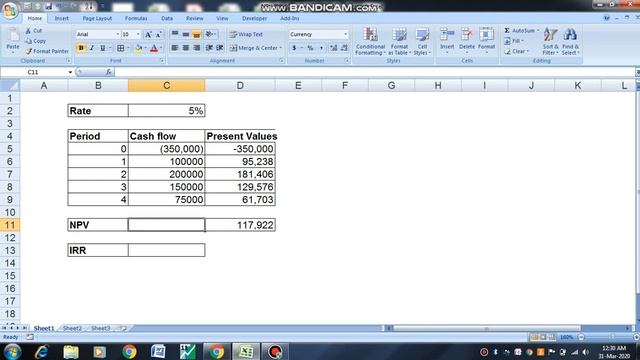The height and width of the screenshot is (360, 640).
Task: Click the Delete cells icon
Action: [467, 35]
